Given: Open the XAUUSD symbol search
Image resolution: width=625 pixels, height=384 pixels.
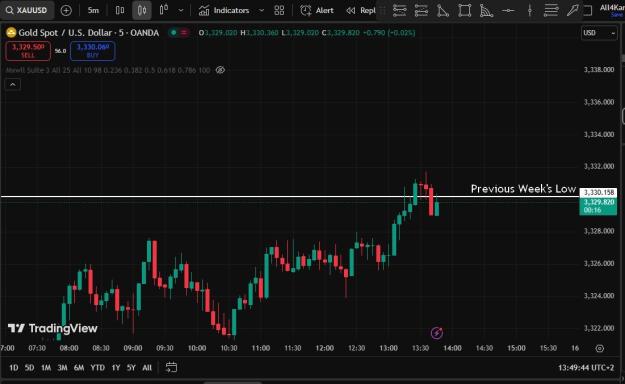Looking at the screenshot, I should 27,10.
